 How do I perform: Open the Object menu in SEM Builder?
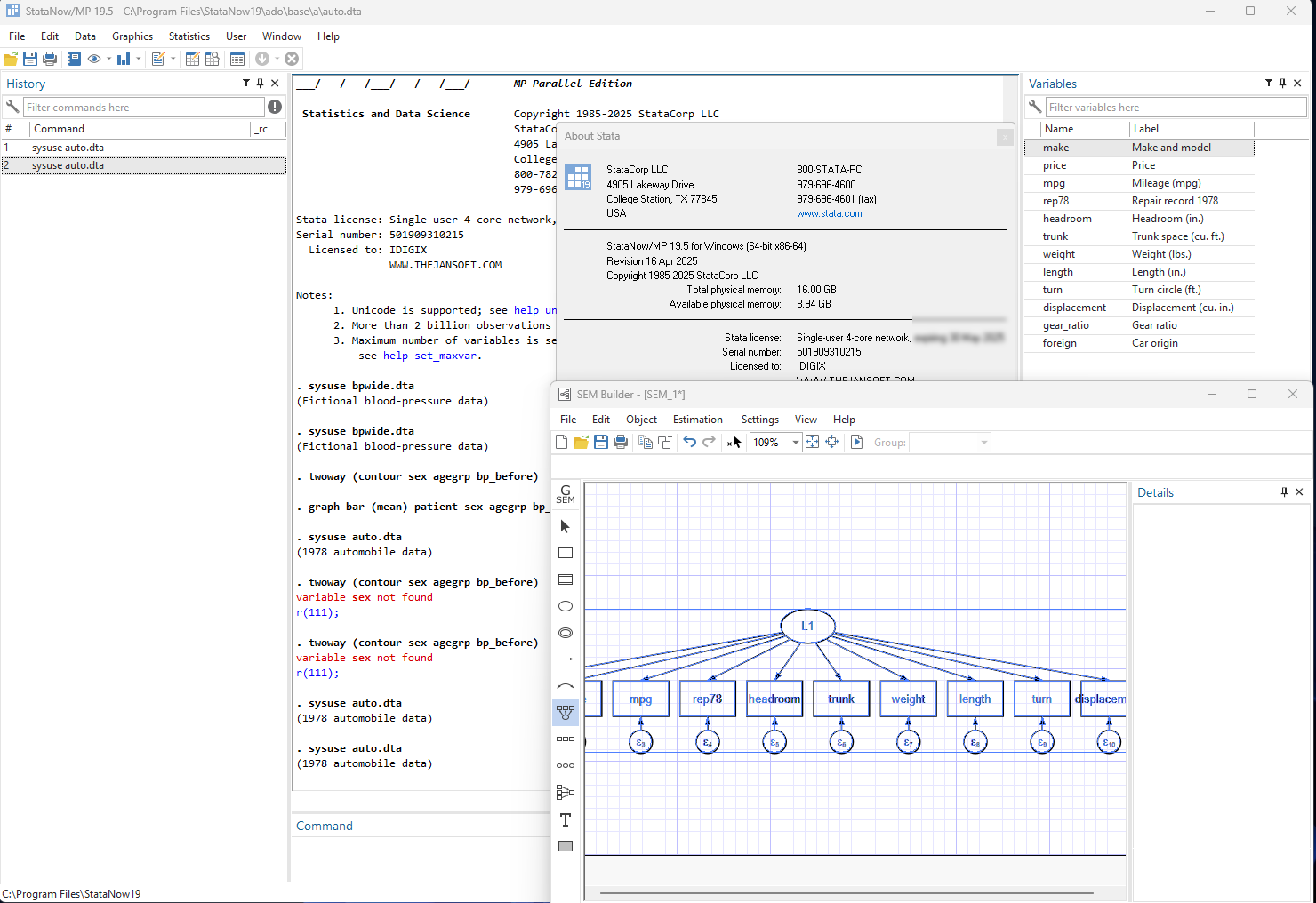[641, 420]
